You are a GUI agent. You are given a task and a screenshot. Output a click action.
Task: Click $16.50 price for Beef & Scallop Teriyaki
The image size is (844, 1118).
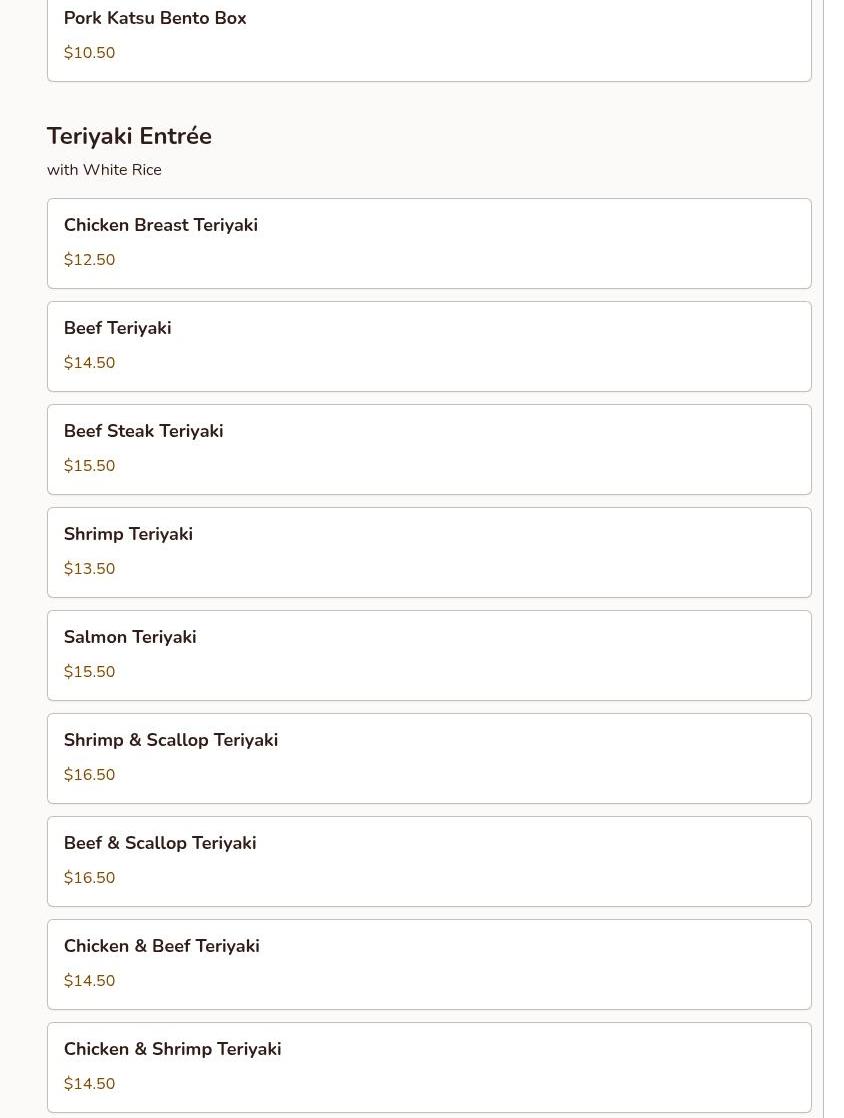pyautogui.click(x=90, y=878)
